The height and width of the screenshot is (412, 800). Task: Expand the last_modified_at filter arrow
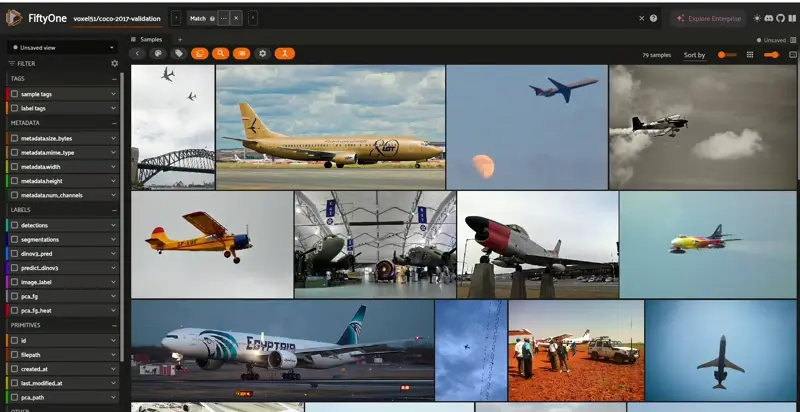coord(113,383)
